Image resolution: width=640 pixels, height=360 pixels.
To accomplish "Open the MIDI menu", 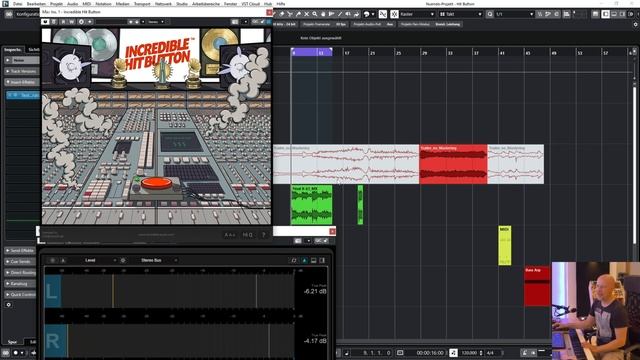I will pyautogui.click(x=87, y=4).
